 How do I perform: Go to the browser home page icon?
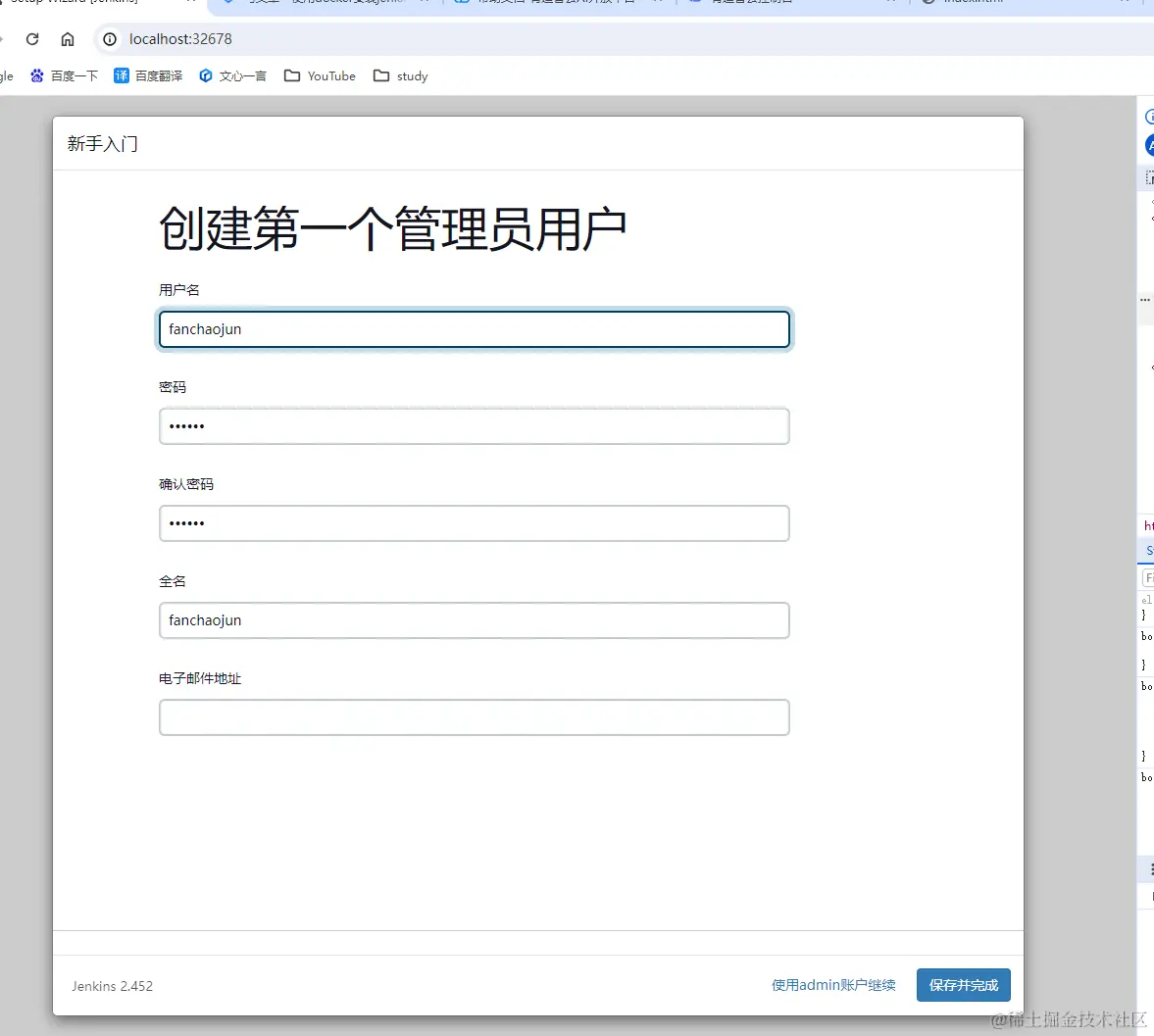pos(68,39)
